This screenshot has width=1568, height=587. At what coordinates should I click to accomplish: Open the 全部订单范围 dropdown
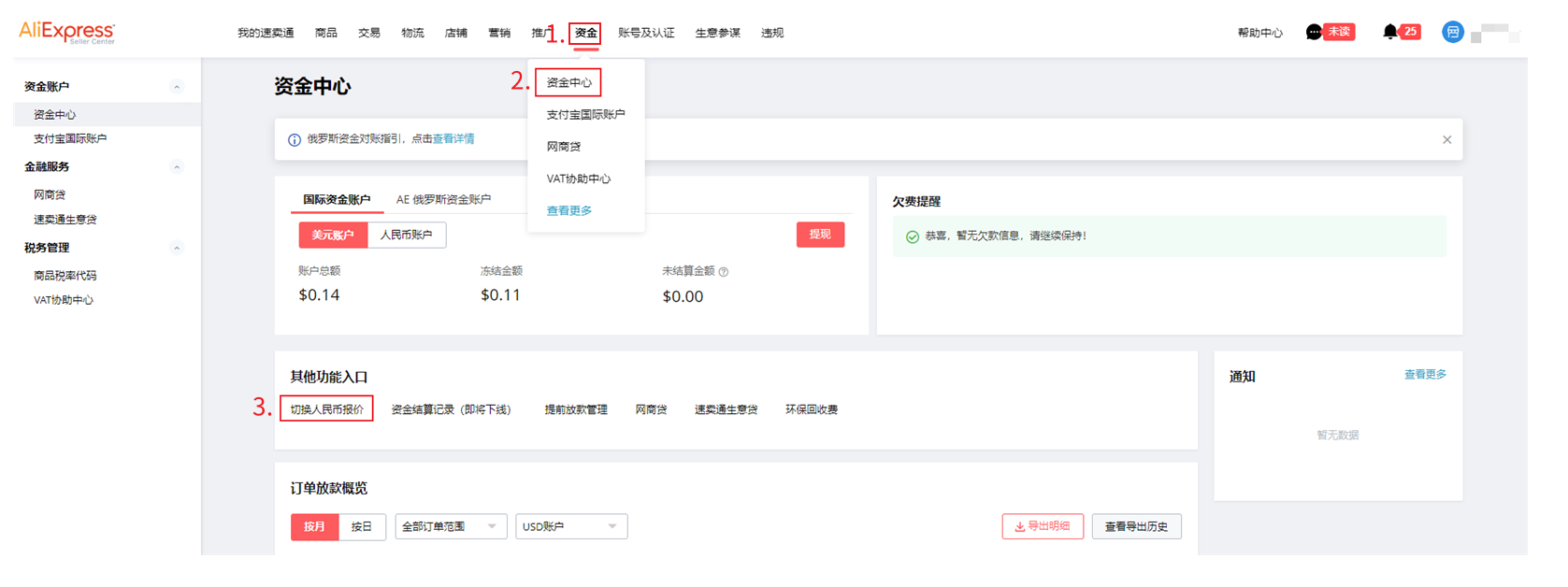pos(450,527)
